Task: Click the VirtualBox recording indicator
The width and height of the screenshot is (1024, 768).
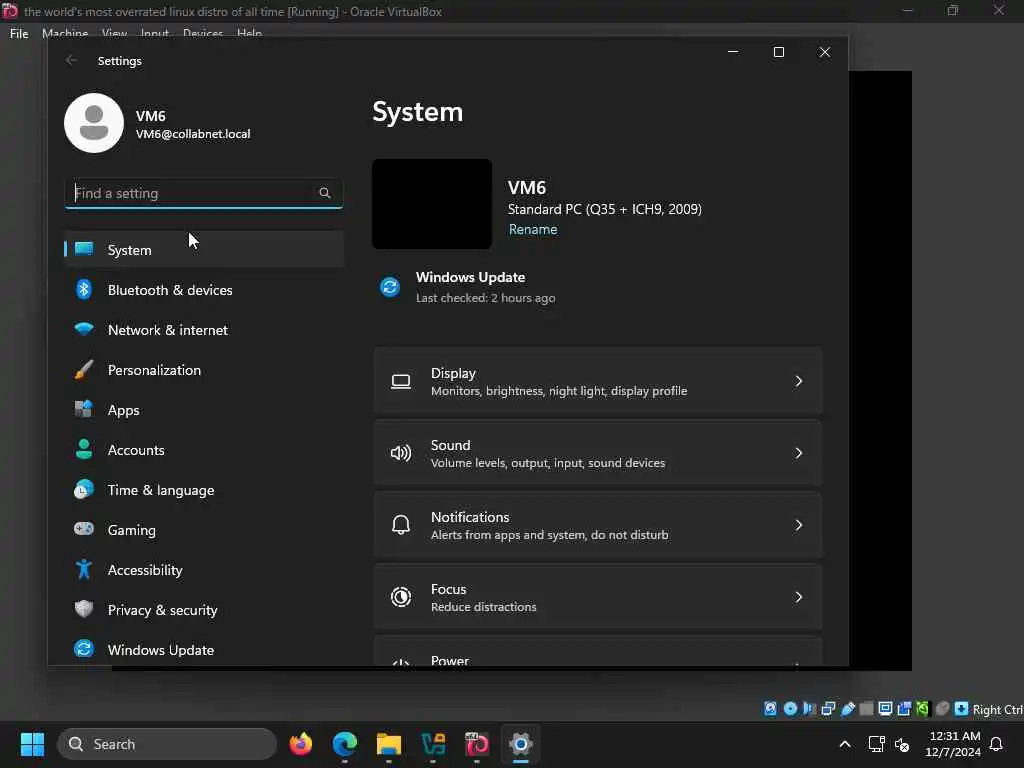Action: 904,709
